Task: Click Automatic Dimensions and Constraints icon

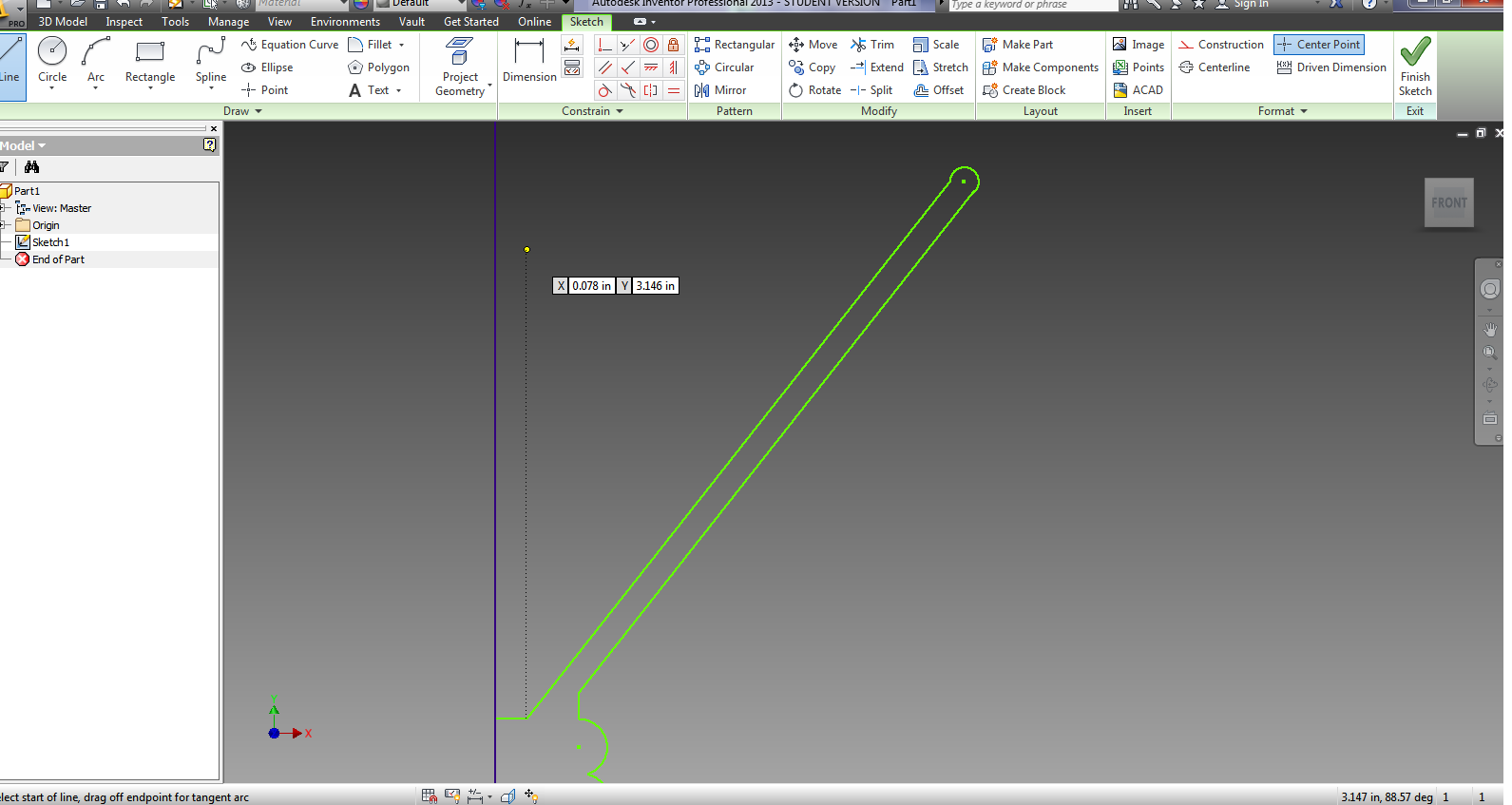Action: point(572,45)
